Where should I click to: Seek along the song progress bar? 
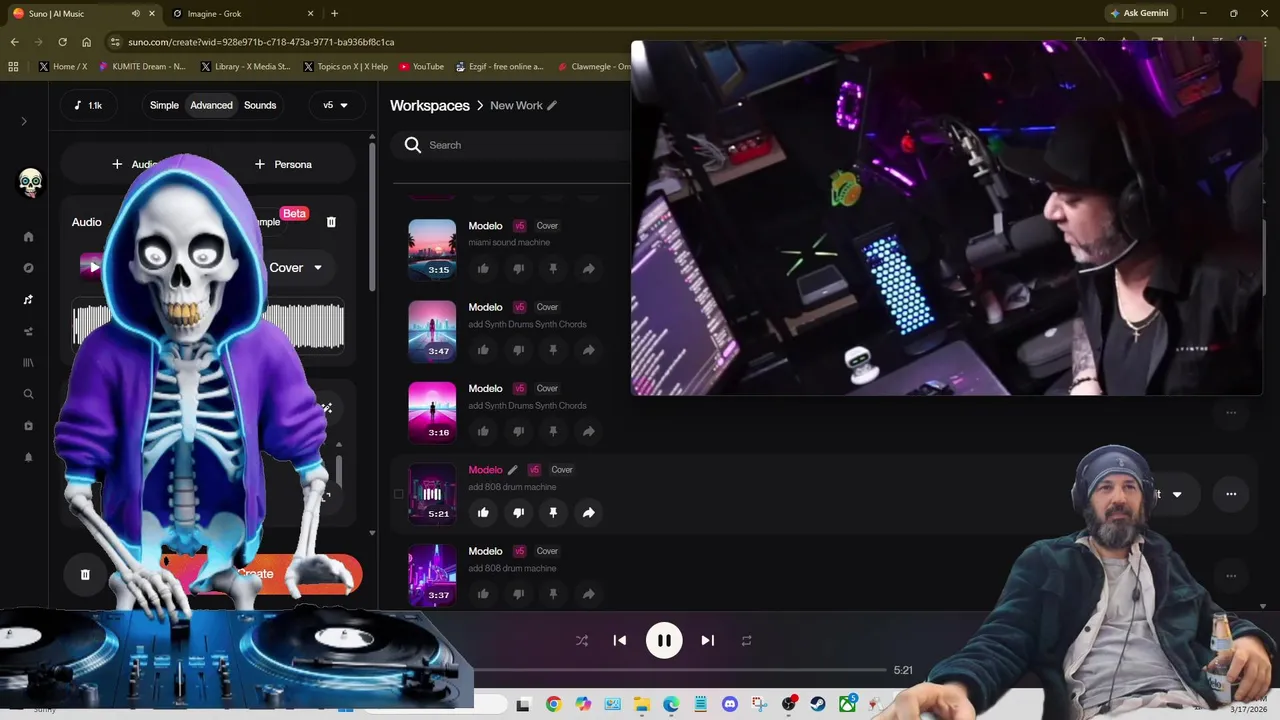tap(680, 670)
